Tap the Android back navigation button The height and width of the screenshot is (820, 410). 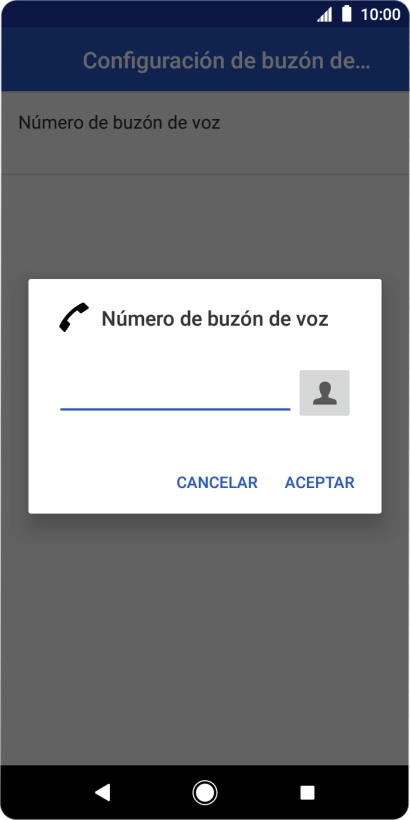tap(102, 793)
